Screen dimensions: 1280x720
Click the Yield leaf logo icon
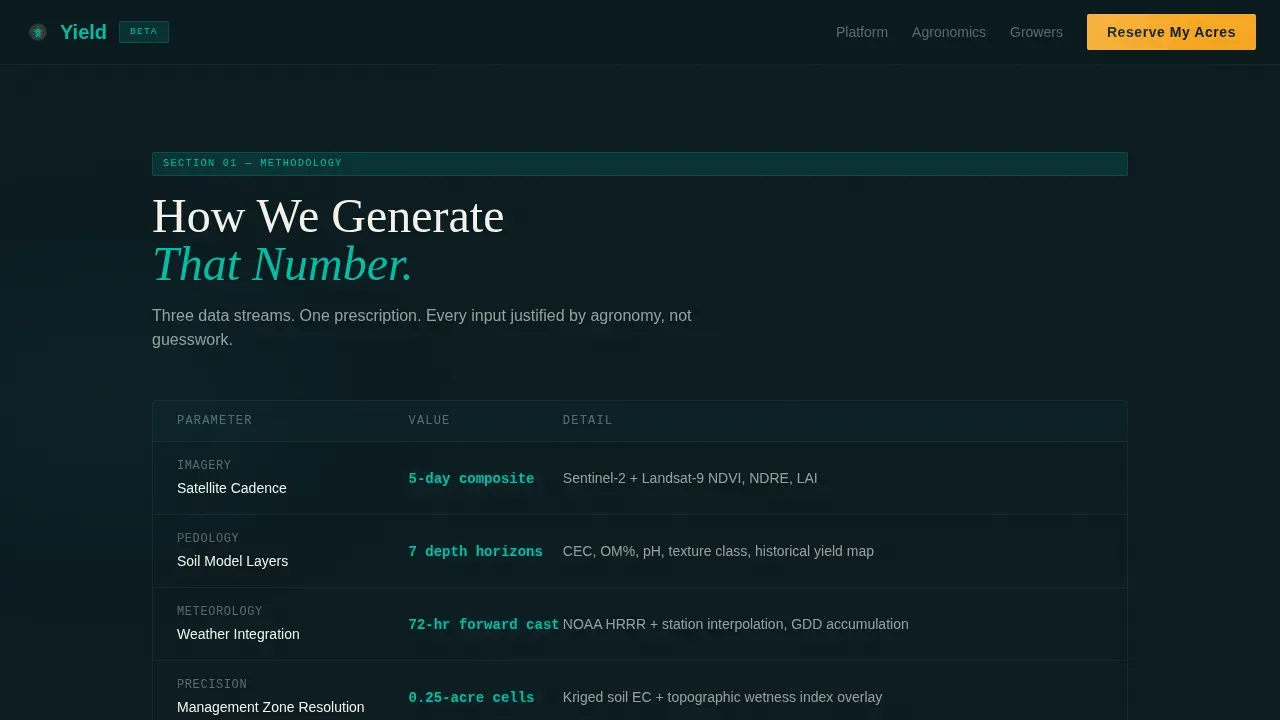tap(38, 32)
